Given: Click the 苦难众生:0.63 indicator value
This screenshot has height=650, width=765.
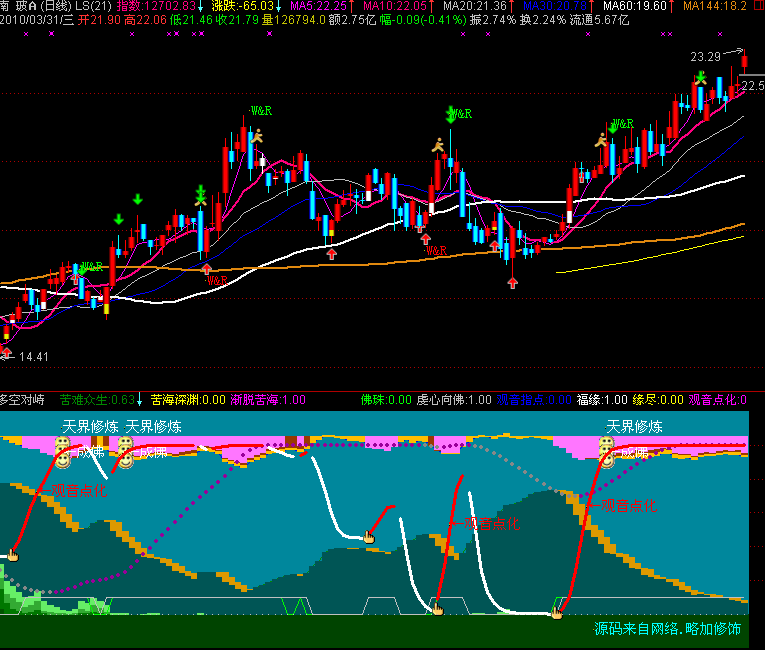Looking at the screenshot, I should tap(97, 400).
